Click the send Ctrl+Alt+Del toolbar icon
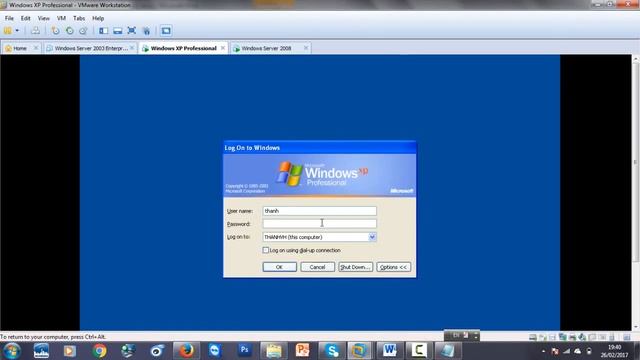Image resolution: width=640 pixels, height=360 pixels. tap(36, 31)
